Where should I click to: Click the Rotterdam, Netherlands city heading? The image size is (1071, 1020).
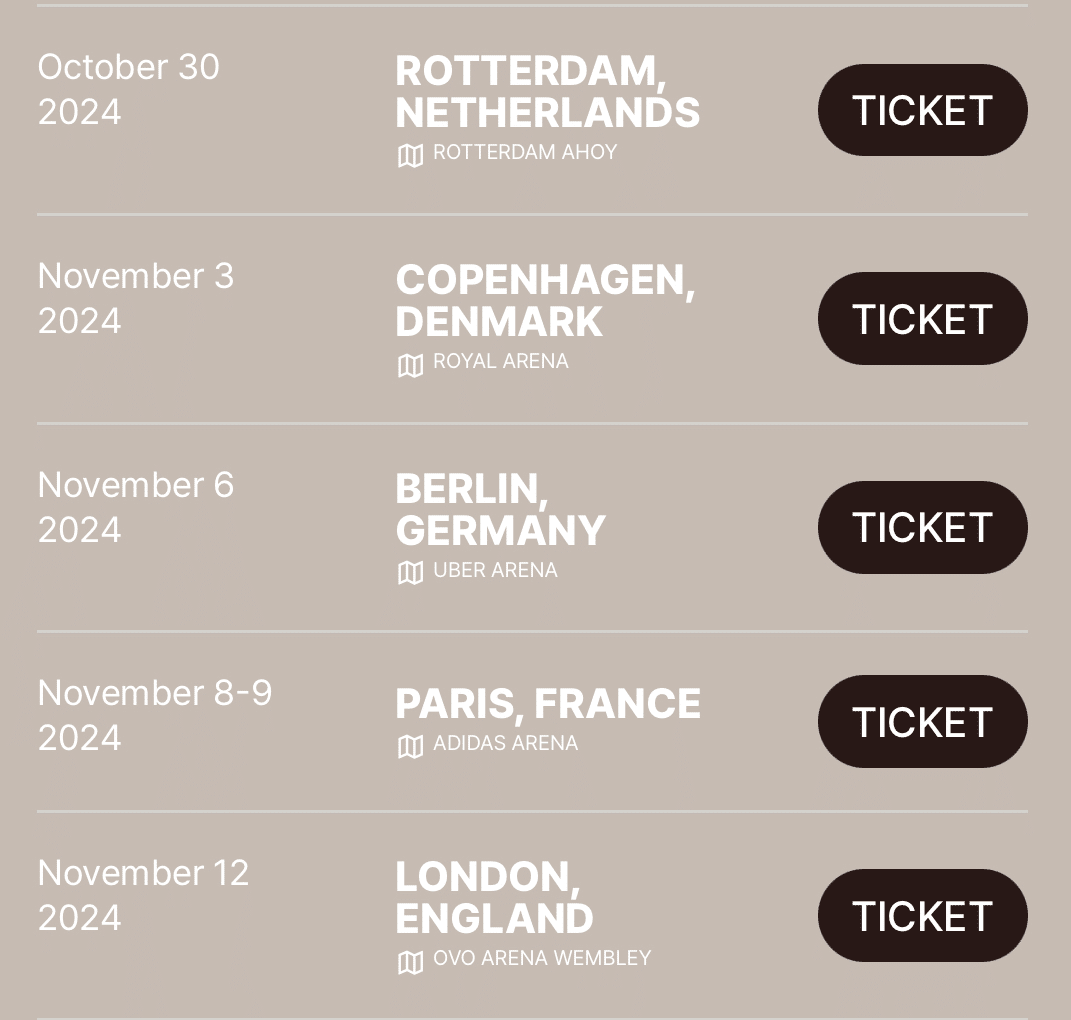[548, 92]
